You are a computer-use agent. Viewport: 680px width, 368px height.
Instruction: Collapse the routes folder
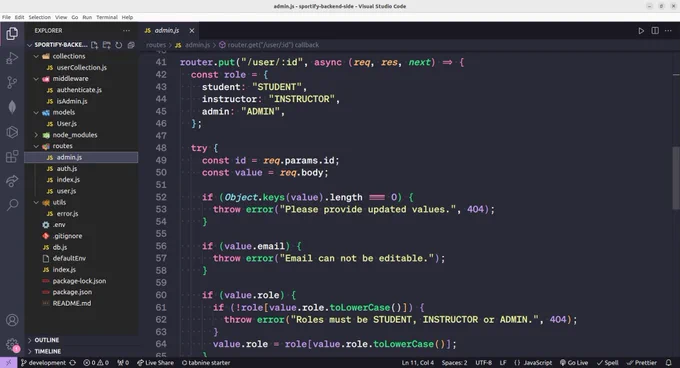[x=36, y=146]
